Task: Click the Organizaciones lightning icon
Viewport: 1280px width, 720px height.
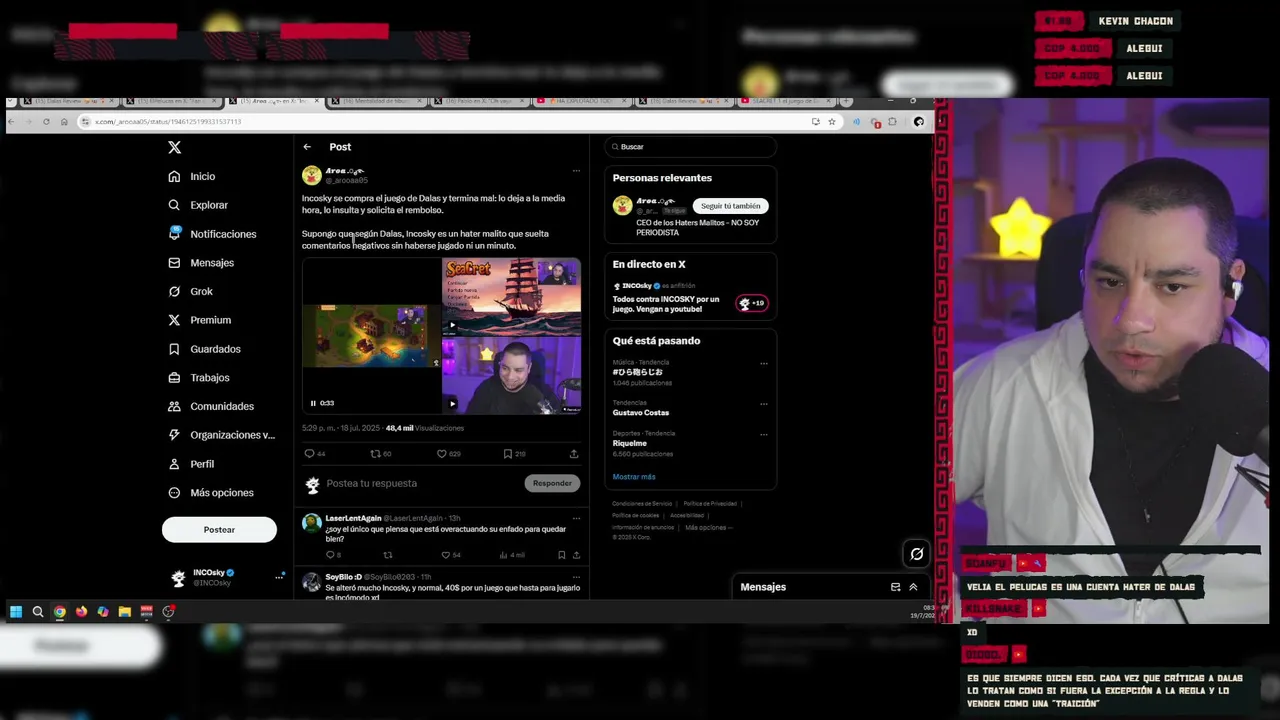Action: tap(174, 435)
